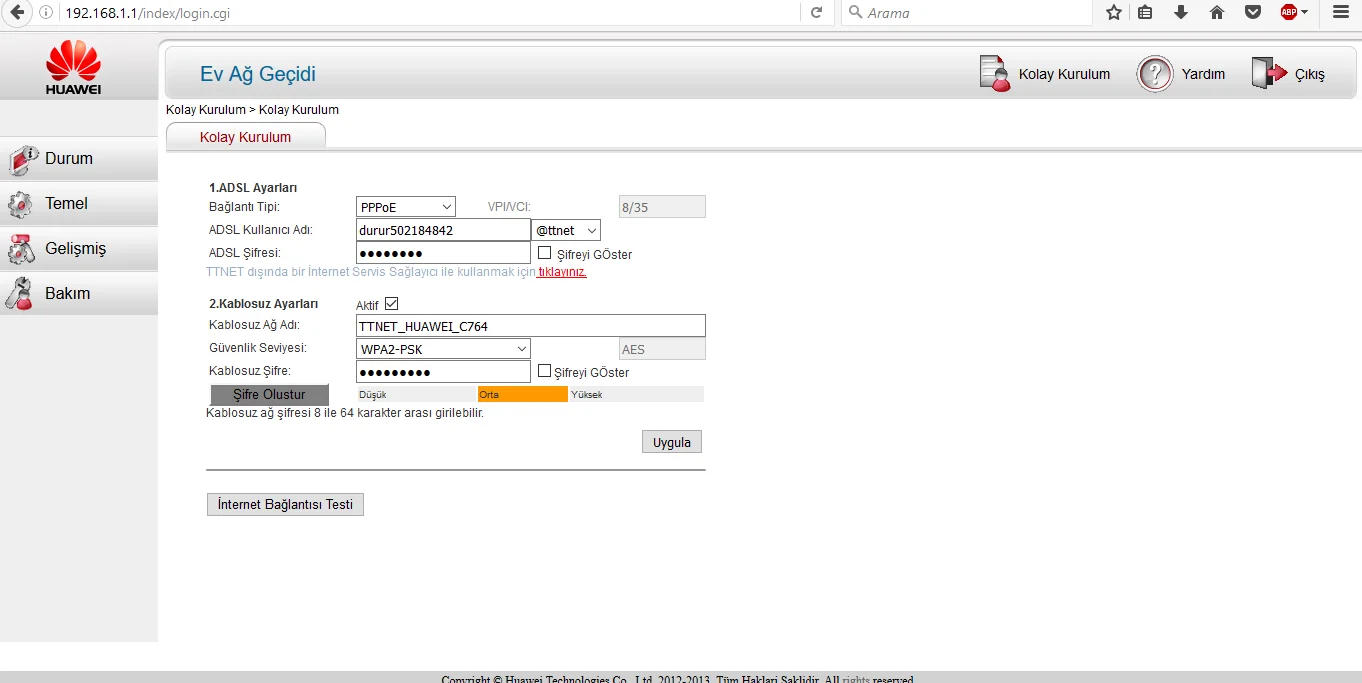Go to browser home icon
Image resolution: width=1362 pixels, height=683 pixels.
[x=1216, y=13]
